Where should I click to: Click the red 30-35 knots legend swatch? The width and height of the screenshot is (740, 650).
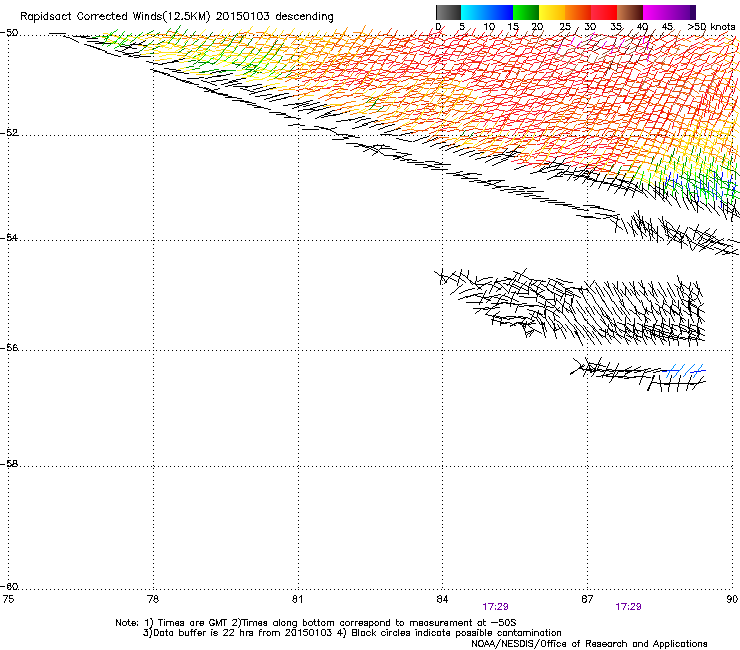click(604, 12)
